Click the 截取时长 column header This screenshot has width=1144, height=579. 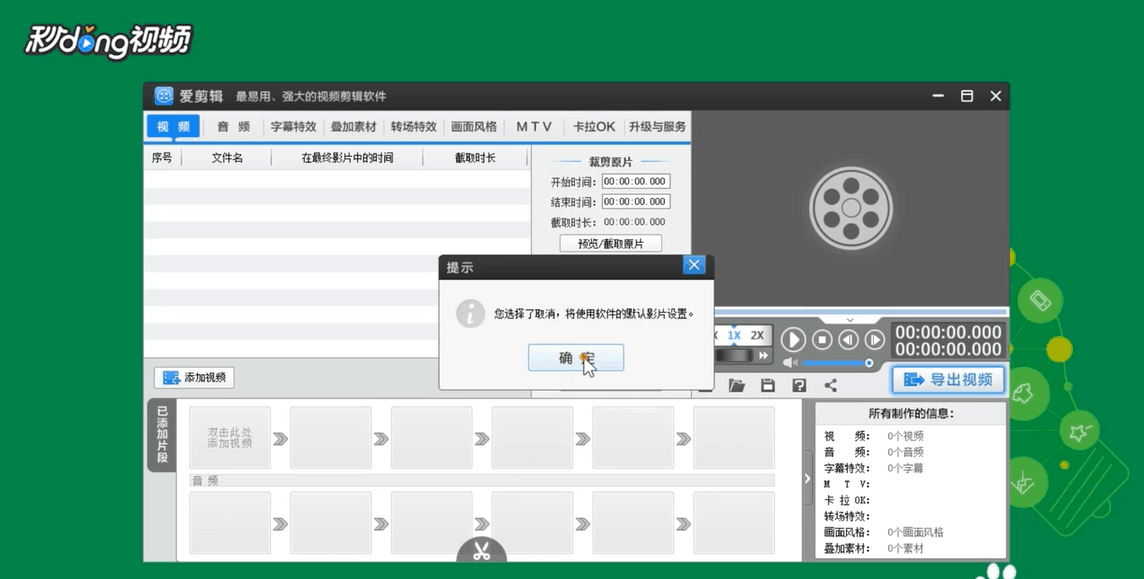point(475,158)
